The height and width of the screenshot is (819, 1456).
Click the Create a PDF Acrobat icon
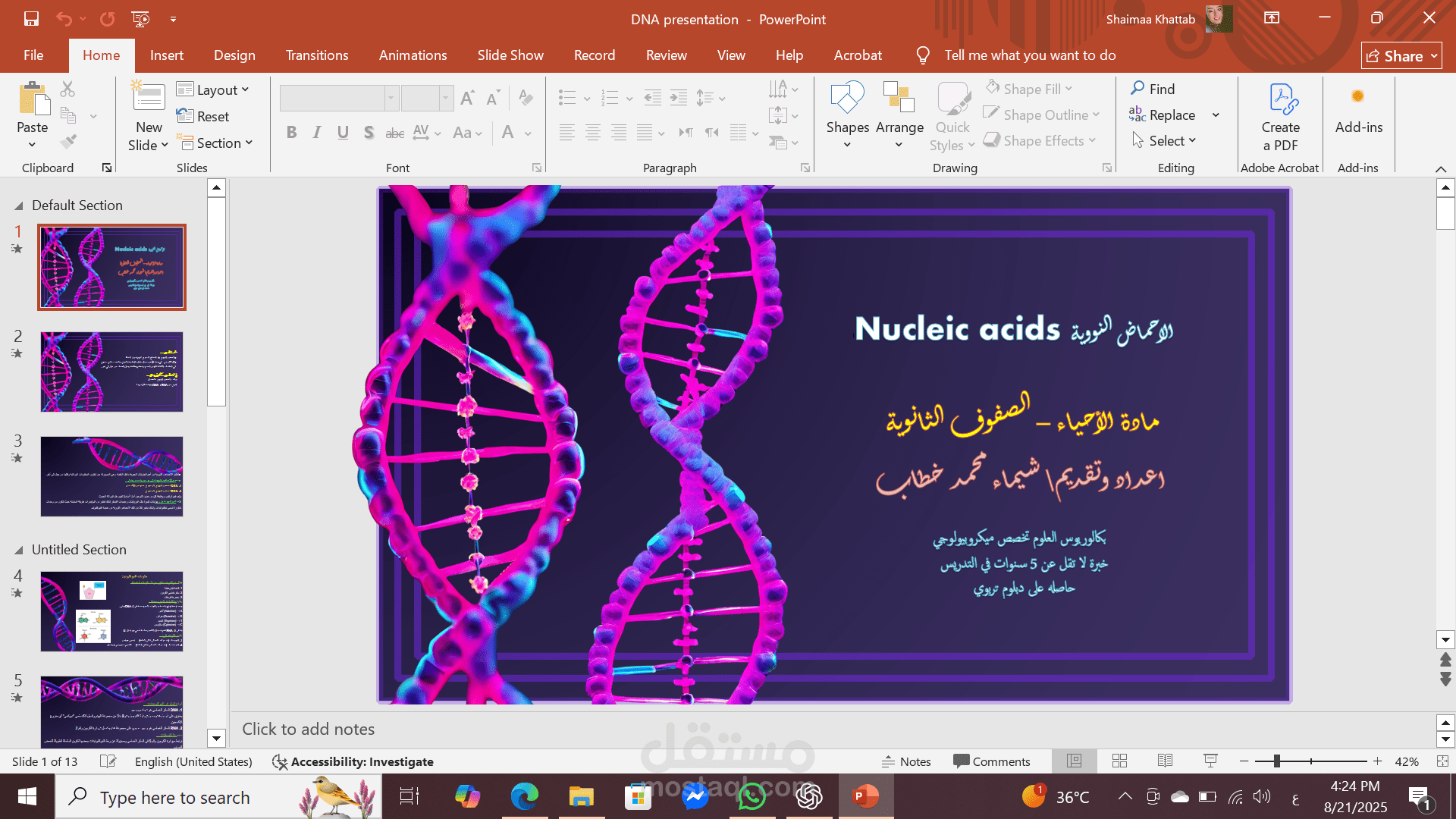[1280, 118]
